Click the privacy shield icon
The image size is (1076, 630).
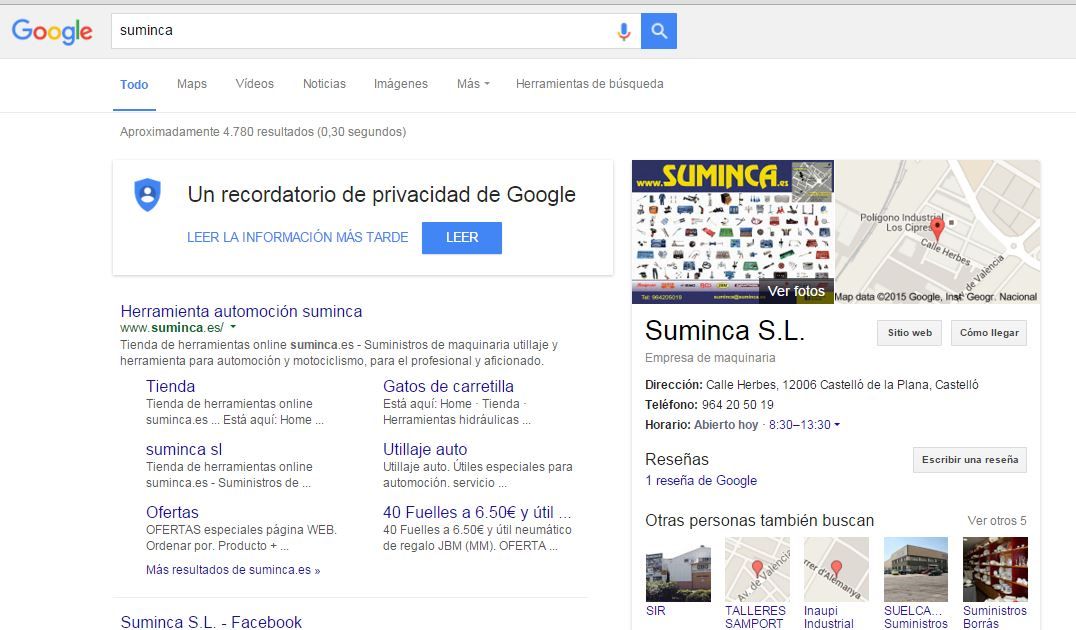click(147, 194)
